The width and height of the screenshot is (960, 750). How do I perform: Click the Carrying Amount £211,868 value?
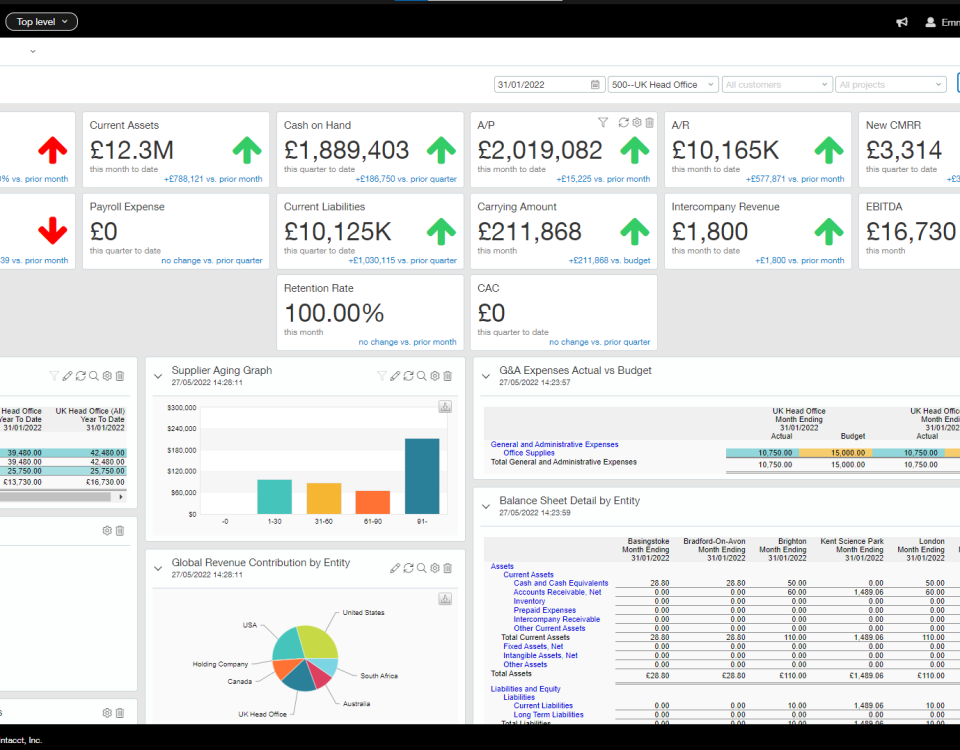(529, 231)
